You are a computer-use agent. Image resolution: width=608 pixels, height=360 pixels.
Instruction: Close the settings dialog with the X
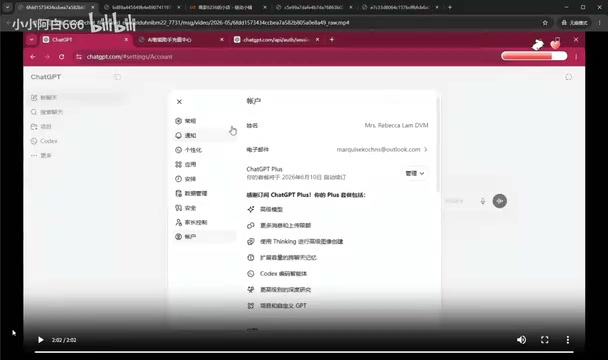coord(179,102)
